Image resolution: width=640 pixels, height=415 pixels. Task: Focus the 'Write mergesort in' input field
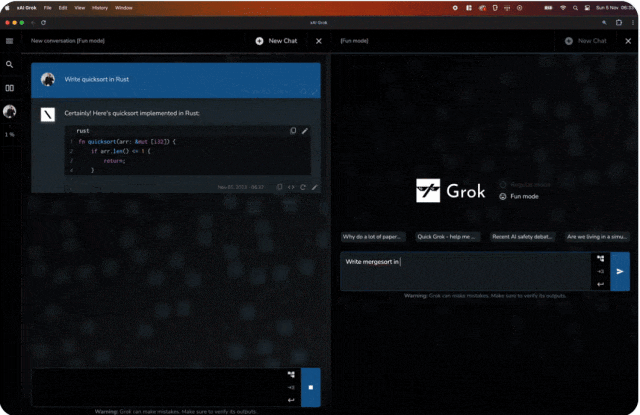tap(466, 271)
